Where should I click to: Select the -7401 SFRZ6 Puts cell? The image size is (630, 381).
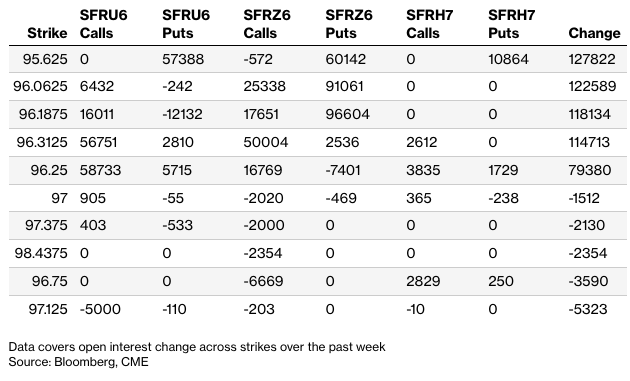point(343,170)
